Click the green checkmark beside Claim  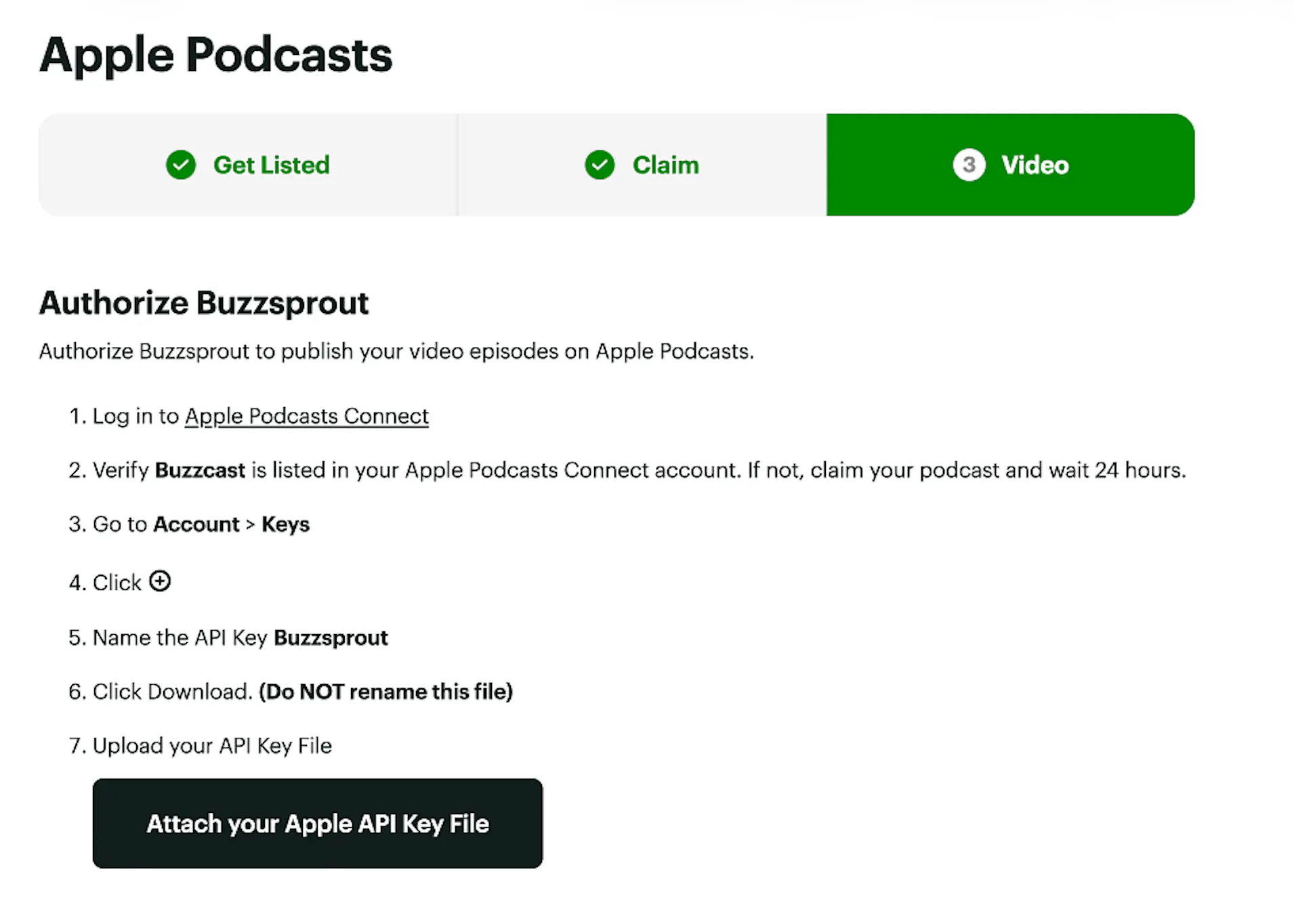(x=600, y=165)
